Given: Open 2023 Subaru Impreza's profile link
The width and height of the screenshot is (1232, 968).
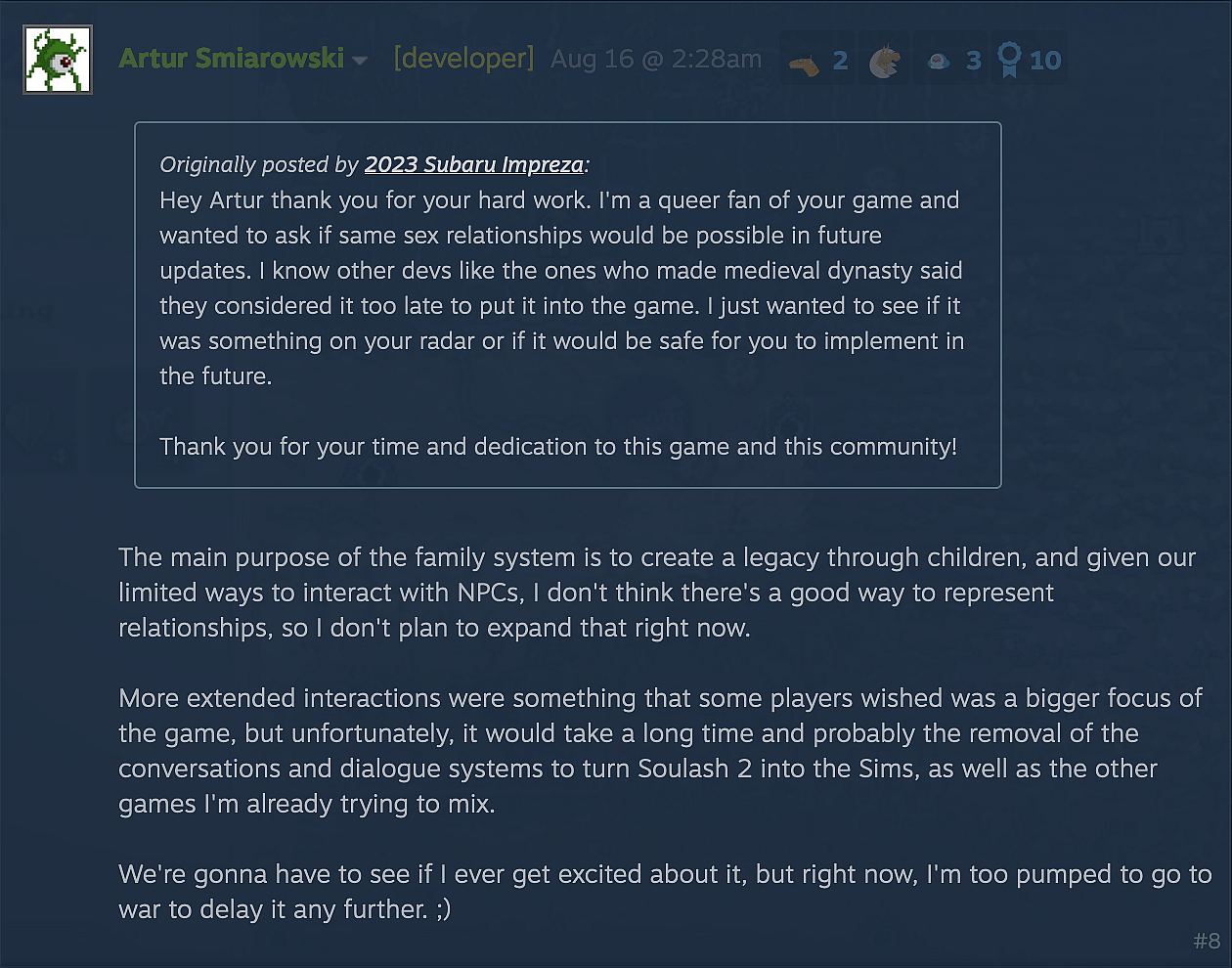Looking at the screenshot, I should [x=473, y=164].
